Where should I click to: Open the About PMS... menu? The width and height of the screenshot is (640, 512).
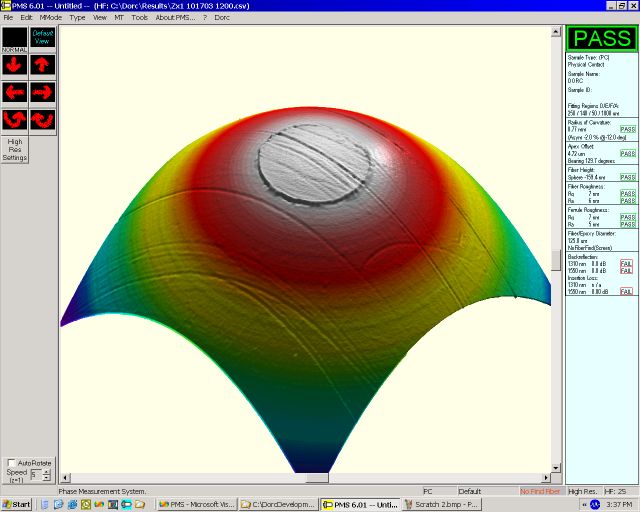175,18
